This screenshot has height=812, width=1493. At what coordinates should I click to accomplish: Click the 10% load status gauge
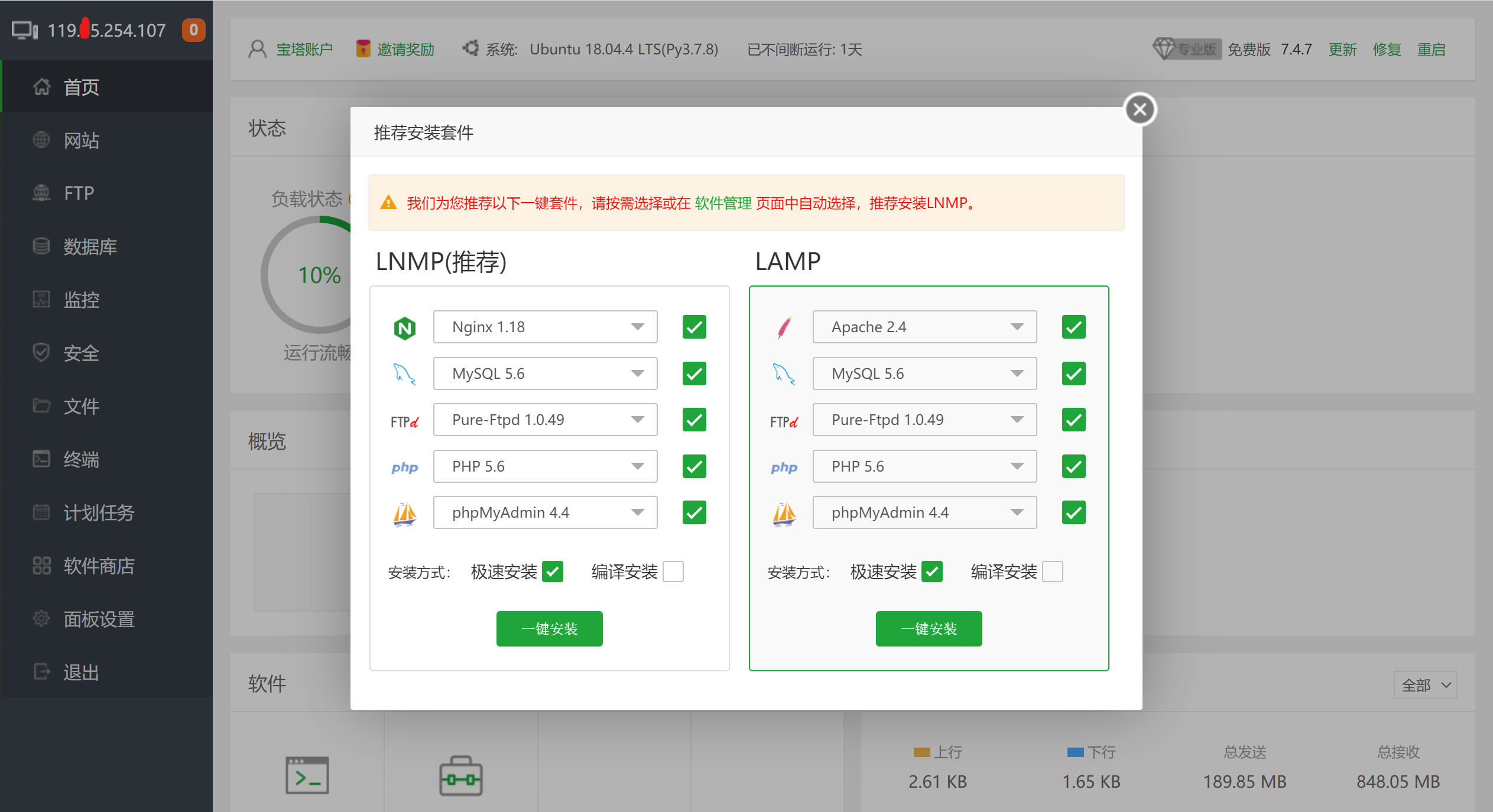click(319, 275)
